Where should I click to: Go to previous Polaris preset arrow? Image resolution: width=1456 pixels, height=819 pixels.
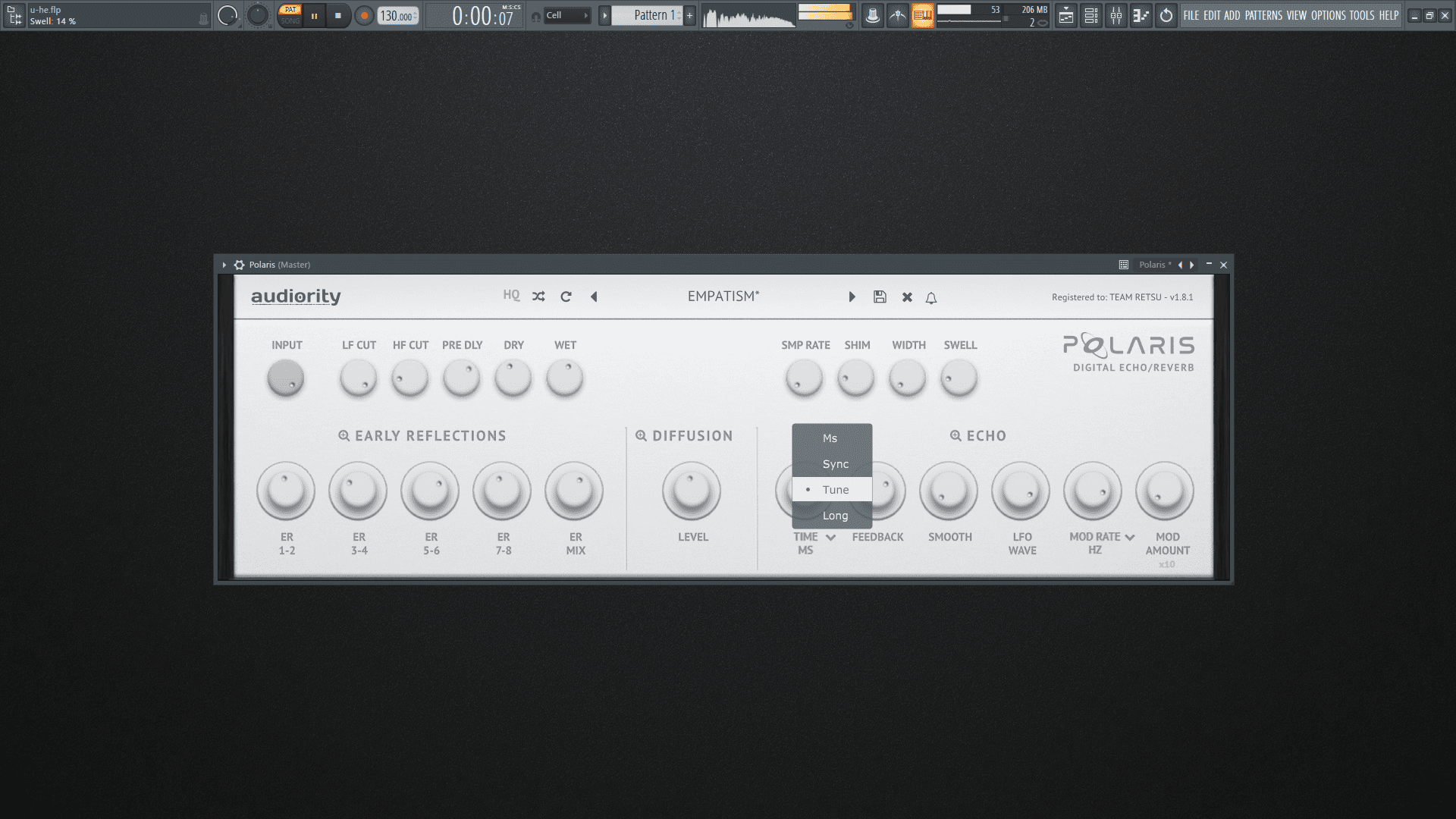pos(594,297)
